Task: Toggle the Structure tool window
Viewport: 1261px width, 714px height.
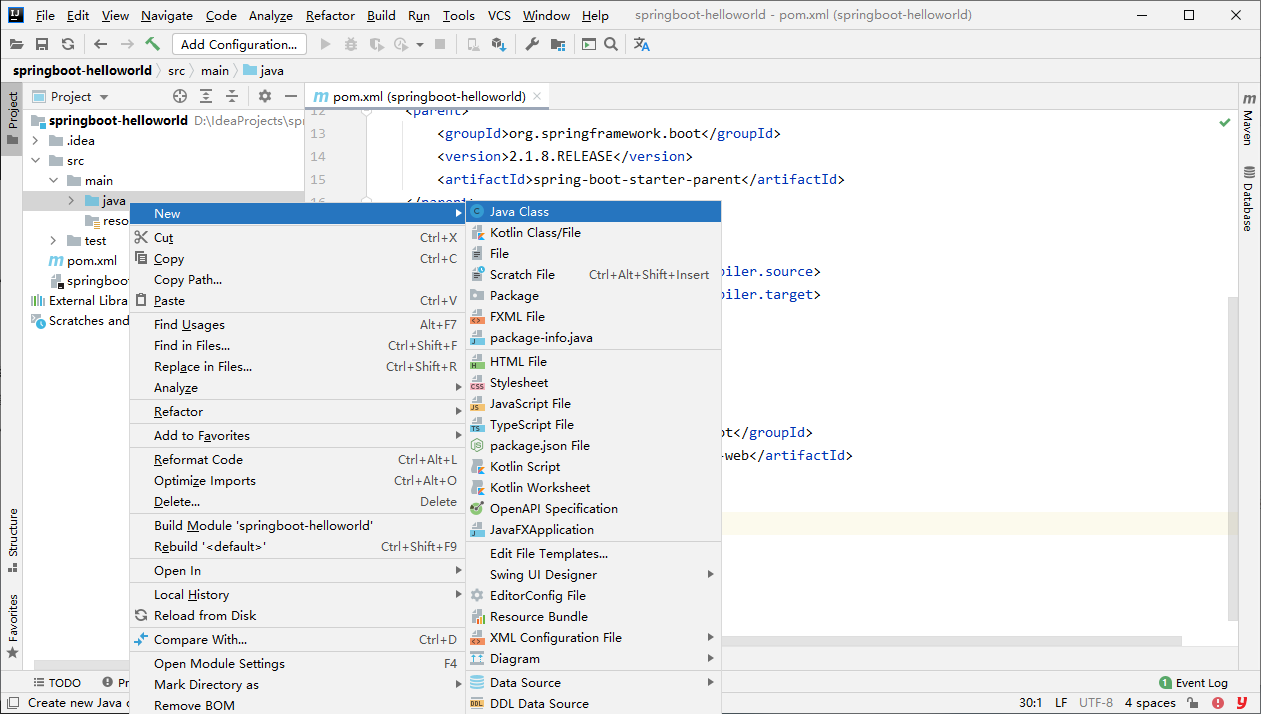Action: (13, 538)
